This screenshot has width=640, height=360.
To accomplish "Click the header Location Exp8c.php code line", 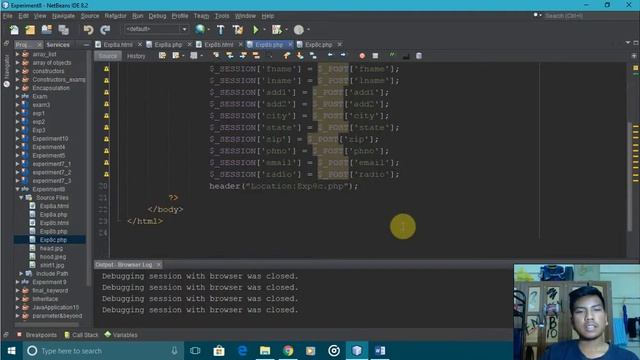I will [284, 186].
